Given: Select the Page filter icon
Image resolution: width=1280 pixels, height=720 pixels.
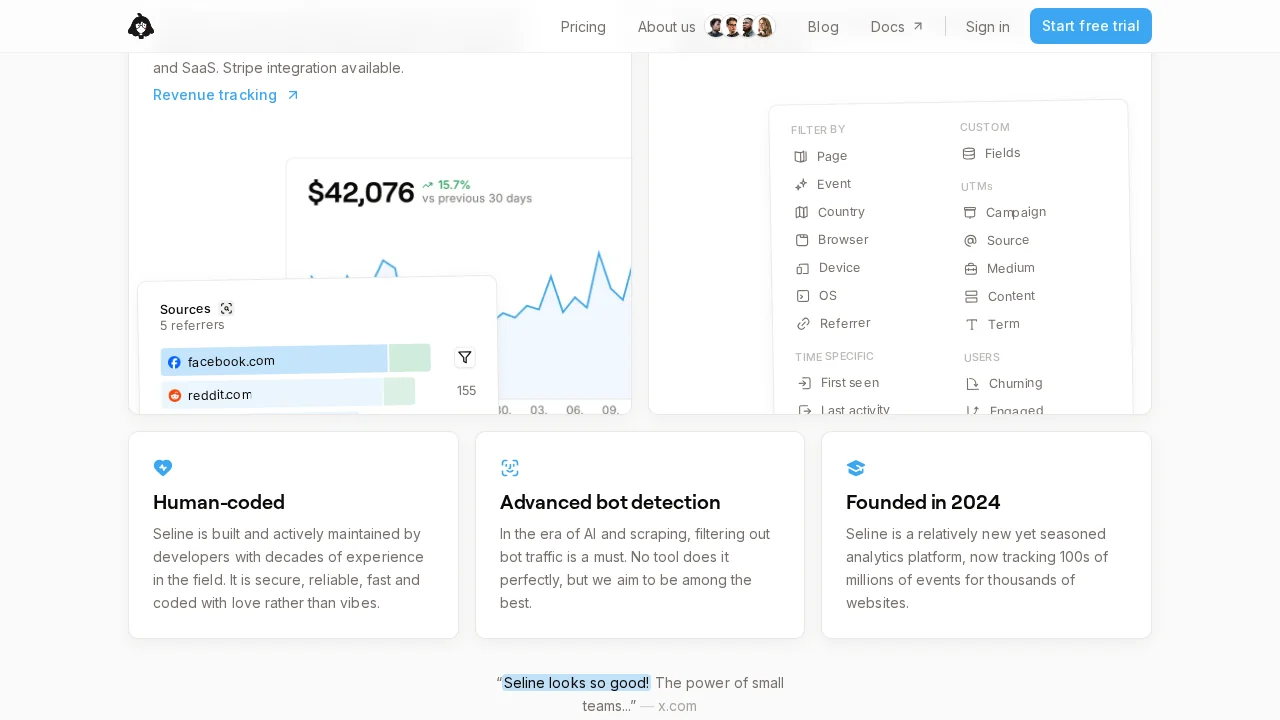Looking at the screenshot, I should (801, 156).
